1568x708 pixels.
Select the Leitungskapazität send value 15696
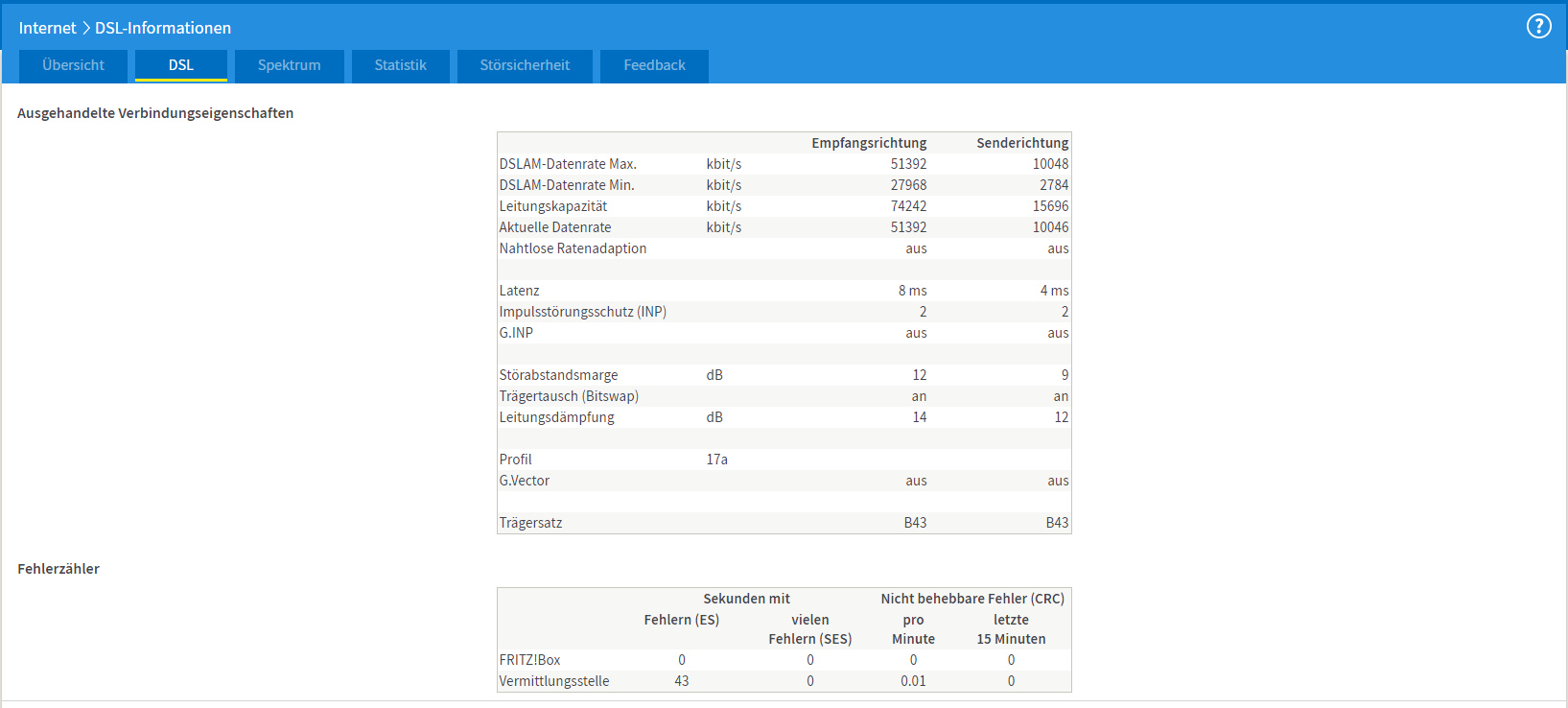coord(1050,206)
